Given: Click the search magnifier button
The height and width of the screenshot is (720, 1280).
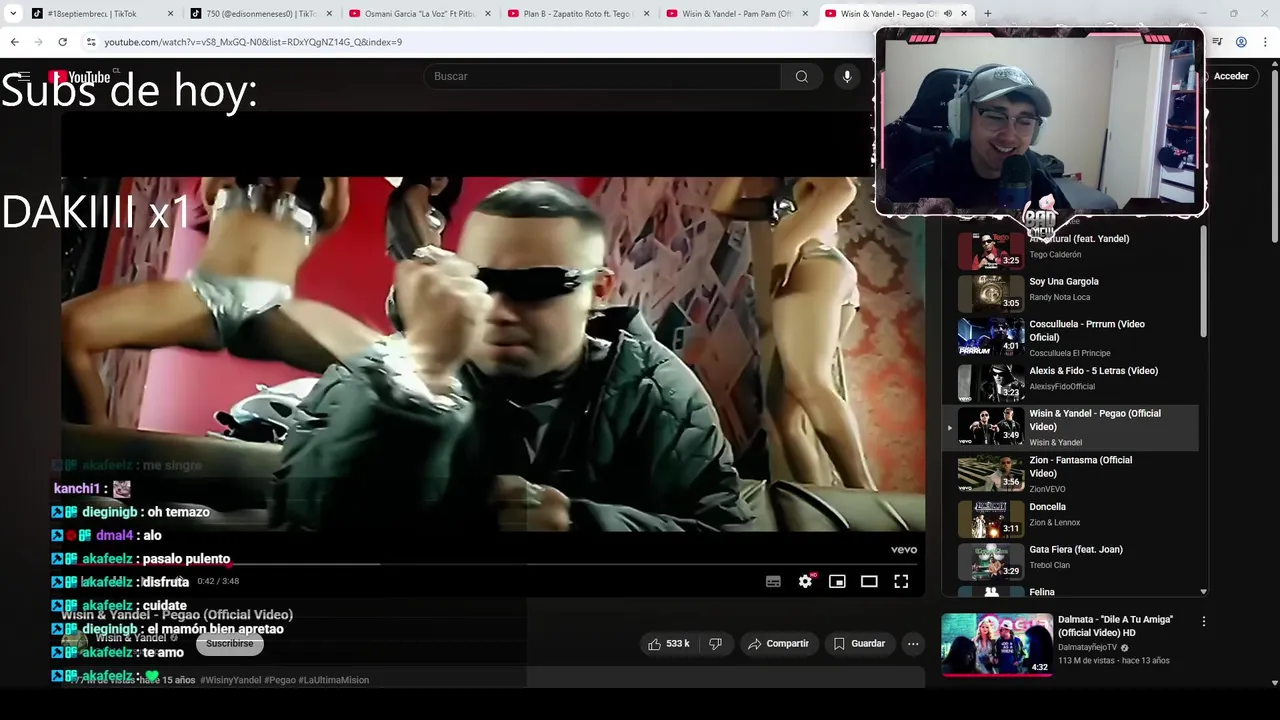Looking at the screenshot, I should point(802,76).
